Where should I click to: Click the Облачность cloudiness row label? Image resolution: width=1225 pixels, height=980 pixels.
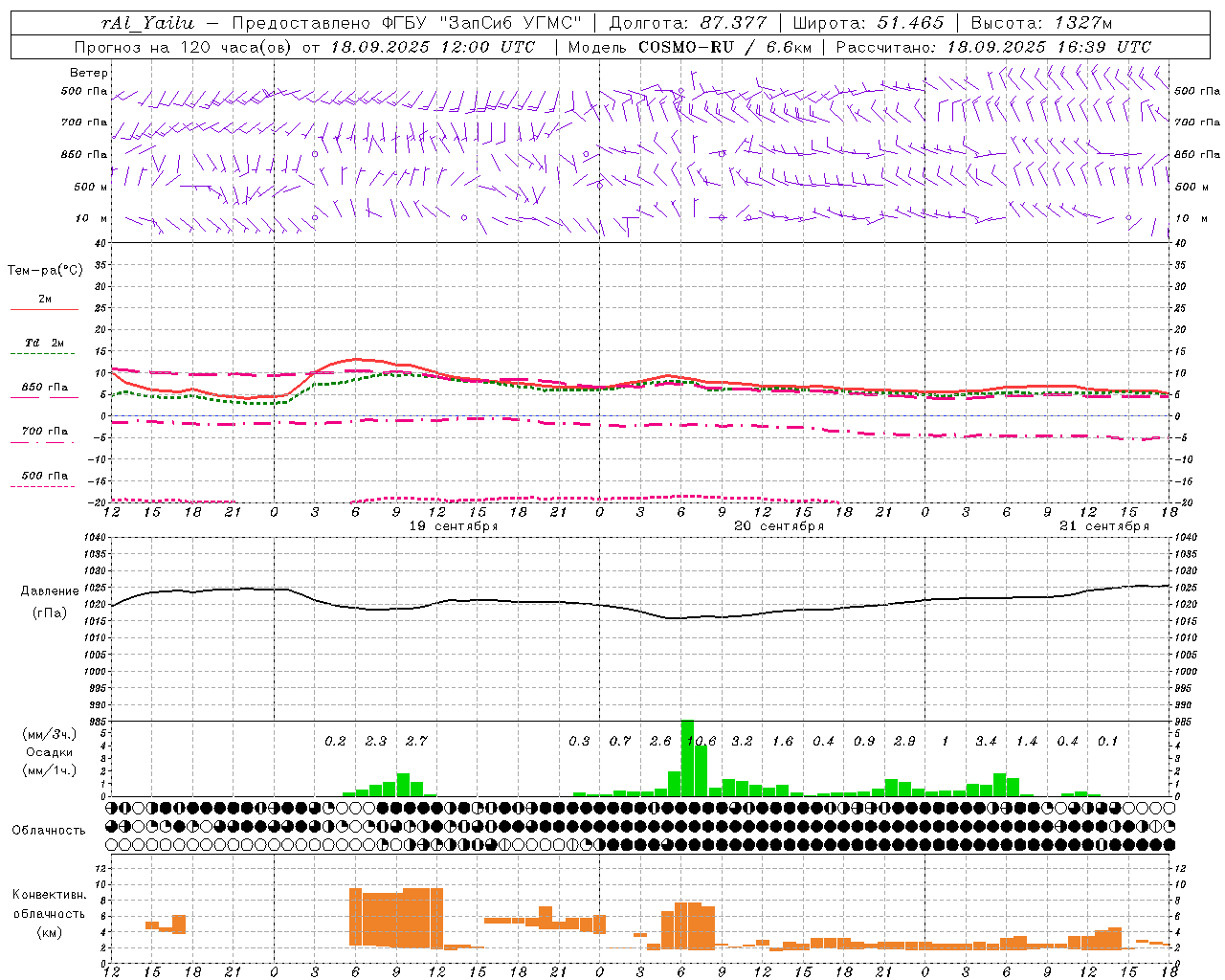point(49,830)
